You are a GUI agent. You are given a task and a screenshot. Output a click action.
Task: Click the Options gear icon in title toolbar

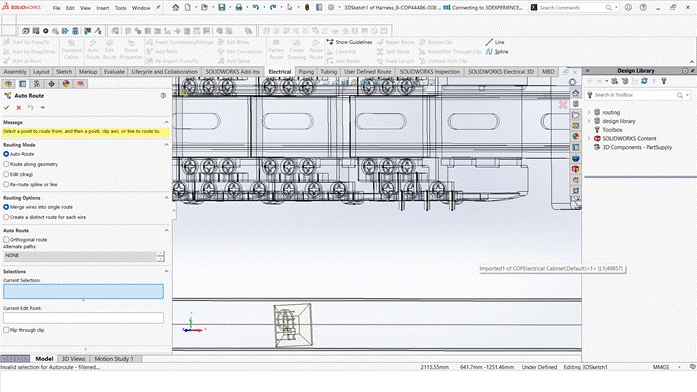click(x=331, y=8)
